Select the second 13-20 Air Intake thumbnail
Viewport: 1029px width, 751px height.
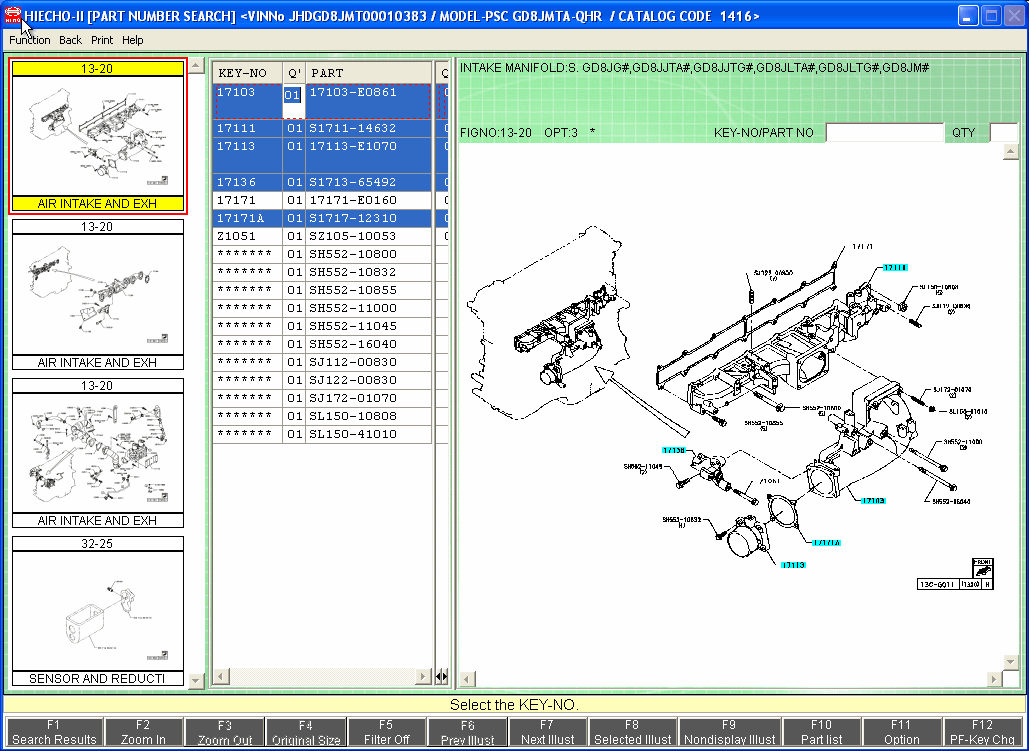(x=98, y=294)
